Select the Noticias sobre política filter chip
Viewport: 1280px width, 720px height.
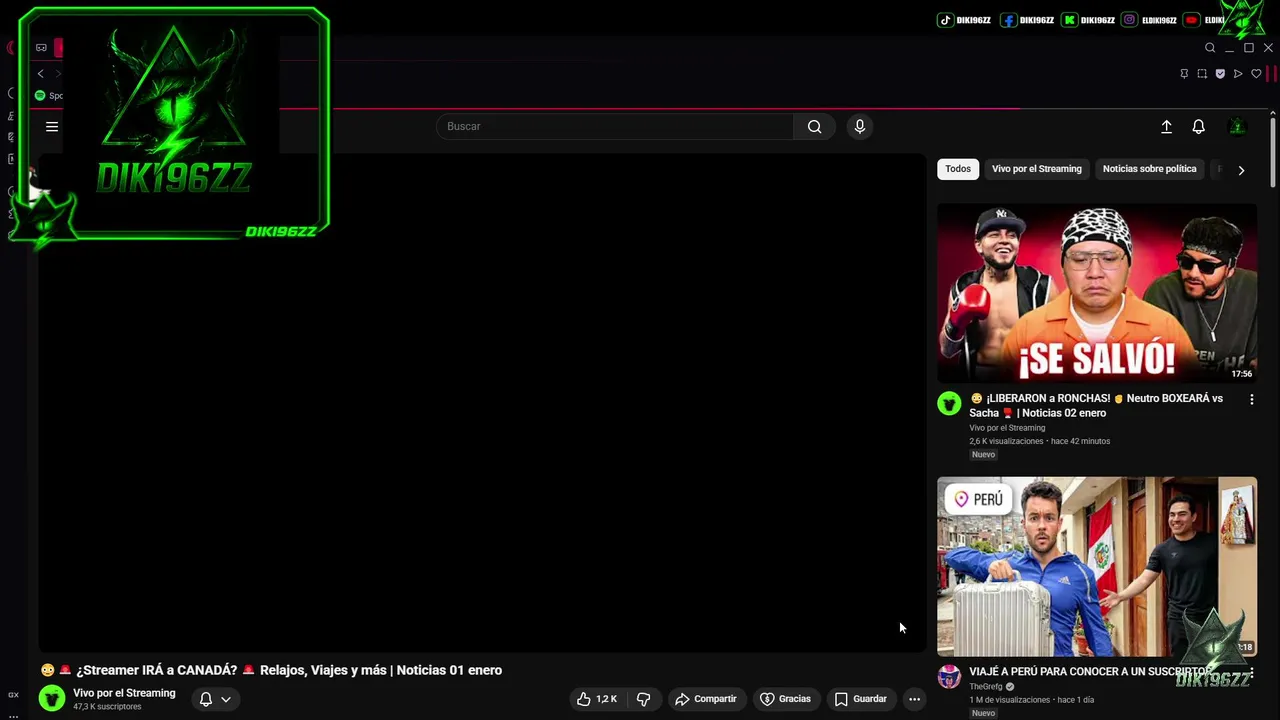click(1150, 169)
